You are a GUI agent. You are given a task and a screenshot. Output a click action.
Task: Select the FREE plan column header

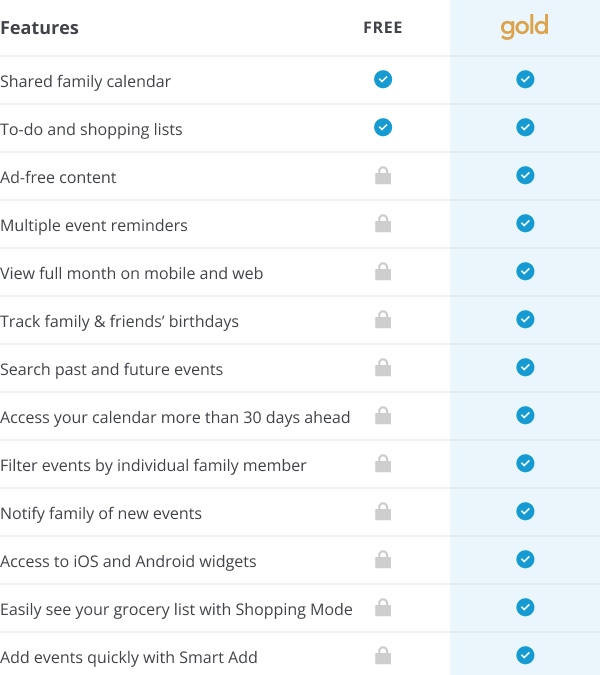(383, 28)
